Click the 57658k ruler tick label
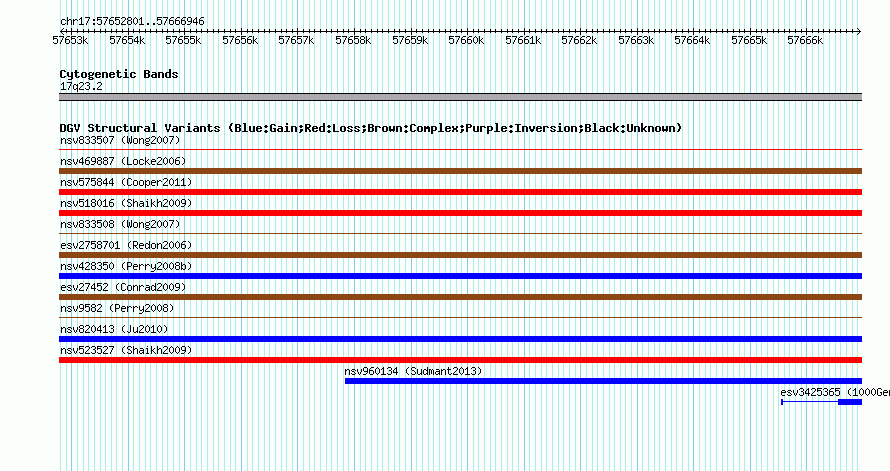 click(353, 40)
